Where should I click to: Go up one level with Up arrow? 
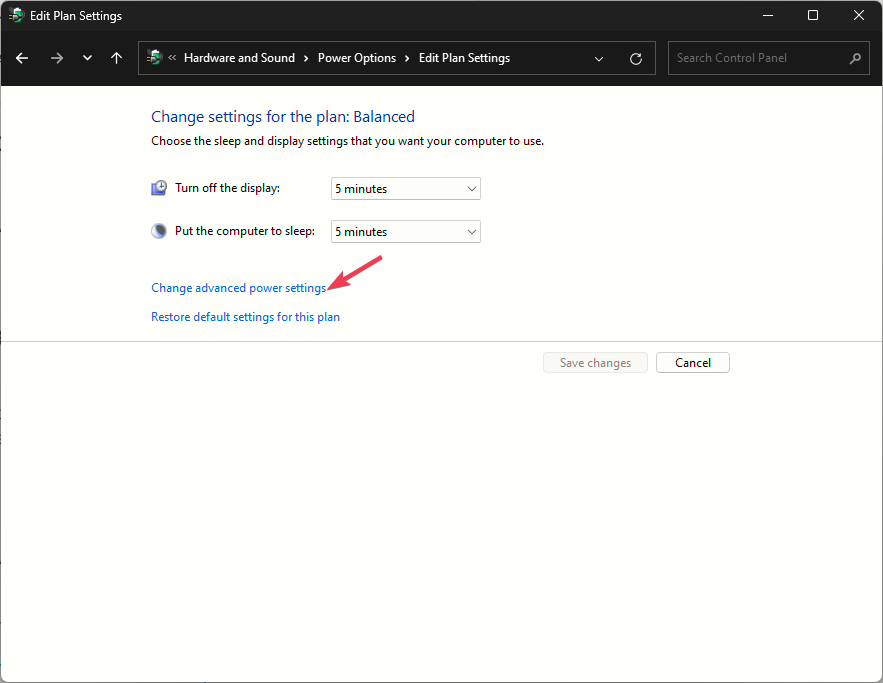[x=116, y=58]
